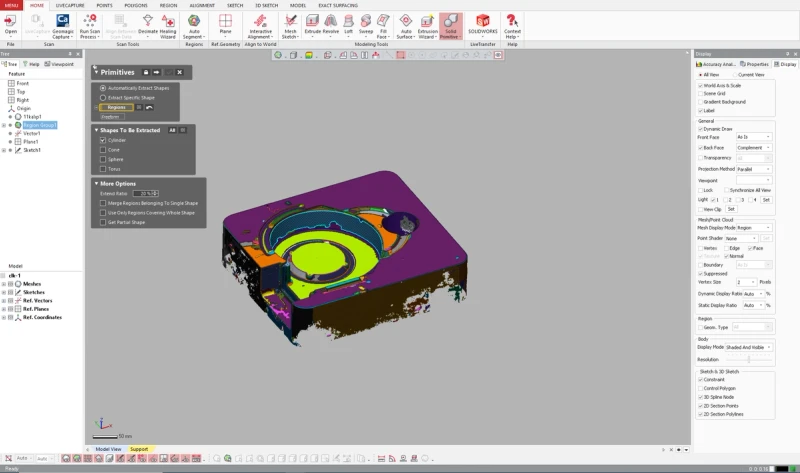Switch to the Properties panel tab
800x473 pixels.
click(x=754, y=64)
